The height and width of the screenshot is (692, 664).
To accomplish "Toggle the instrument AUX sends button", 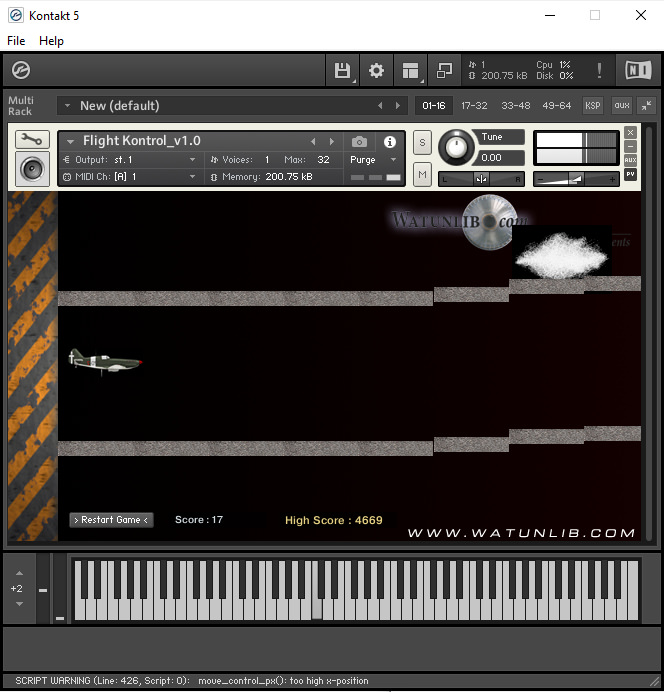I will tap(630, 160).
